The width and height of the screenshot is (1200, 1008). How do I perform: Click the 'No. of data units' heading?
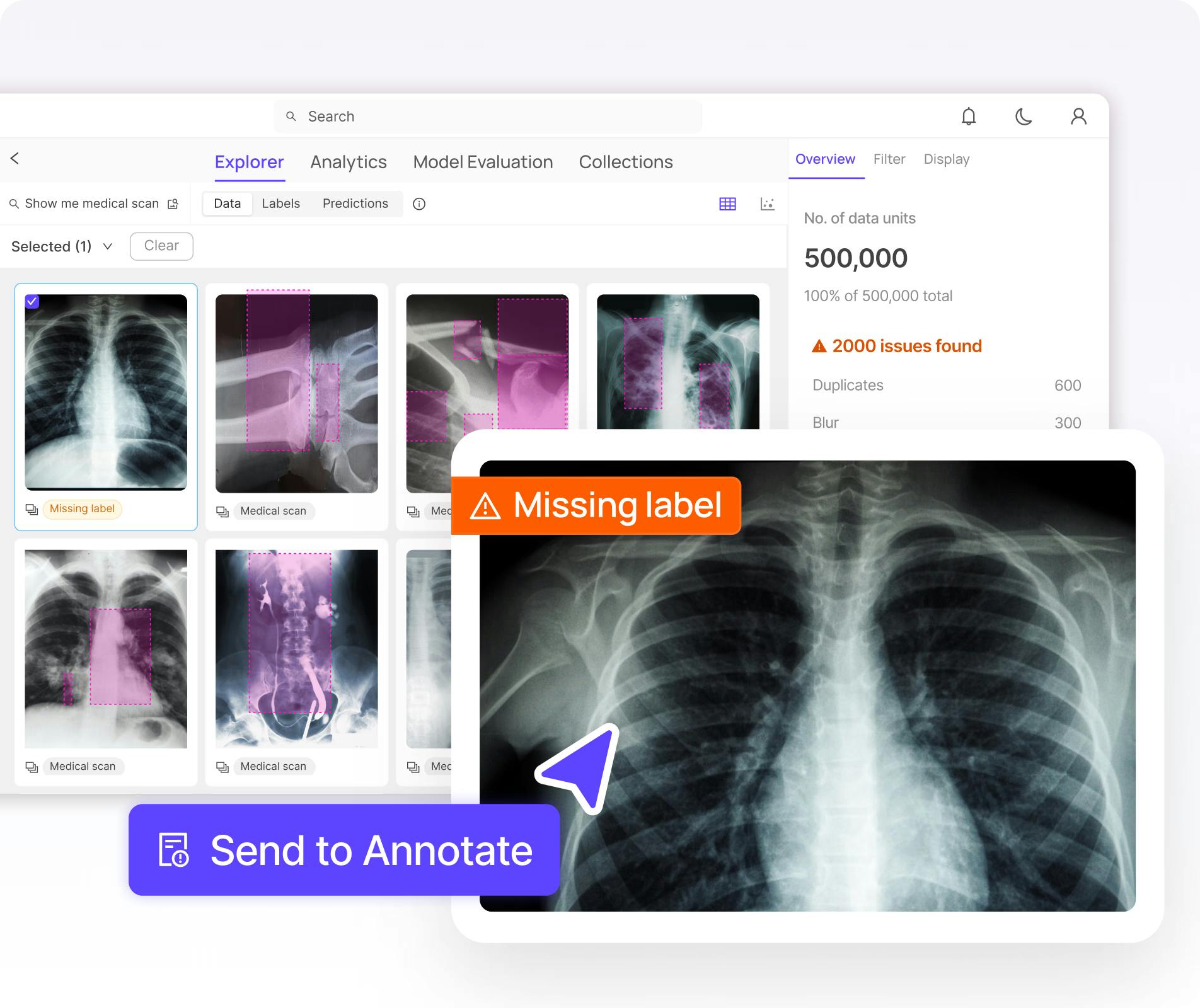click(x=860, y=218)
